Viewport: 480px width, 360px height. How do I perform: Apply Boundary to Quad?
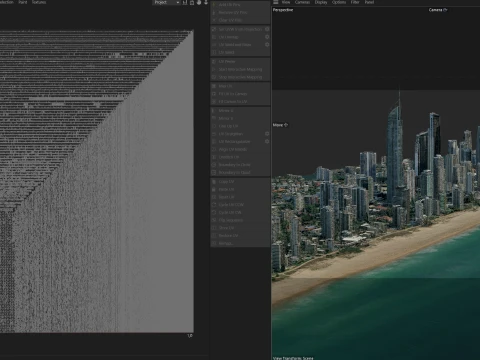click(240, 172)
